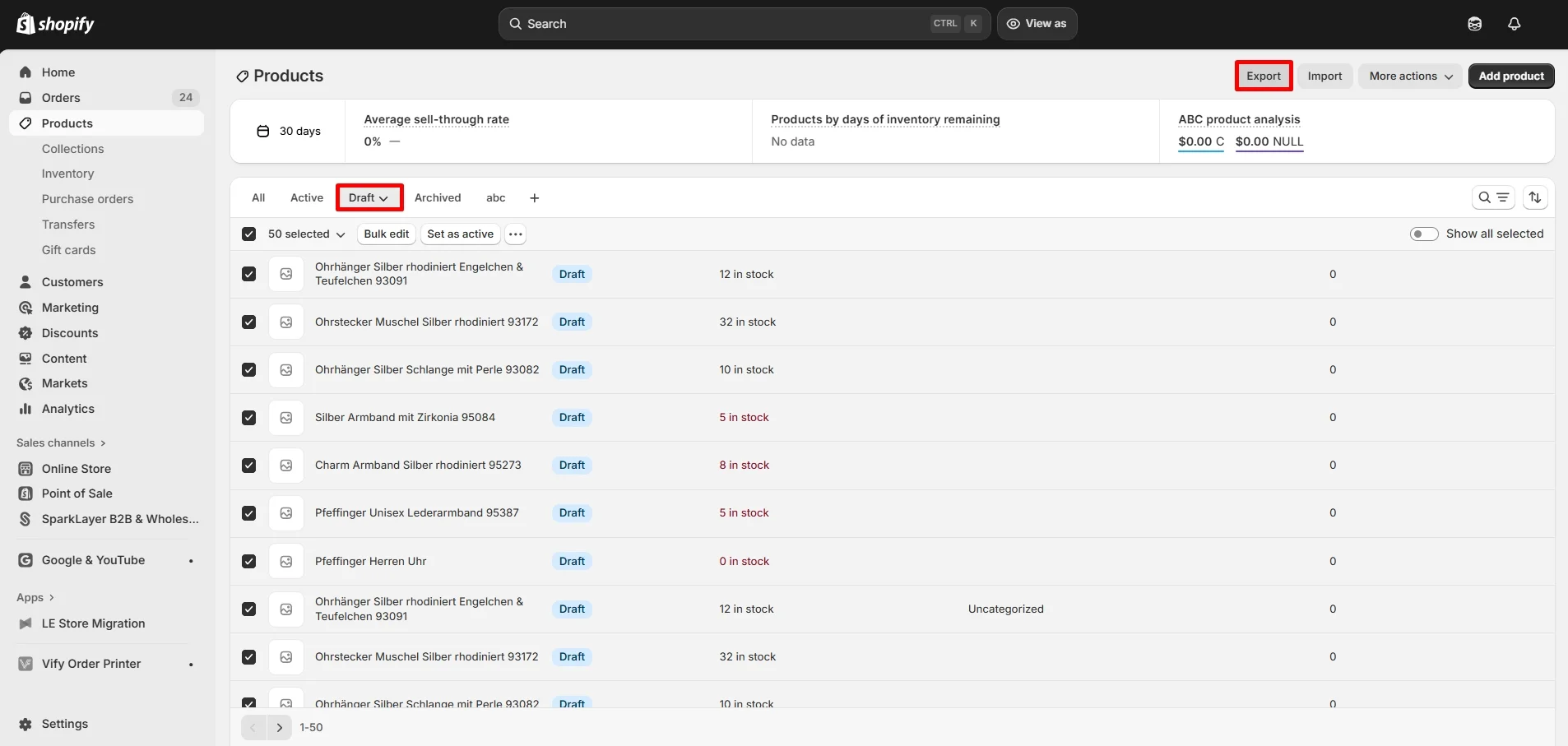This screenshot has width=1568, height=746.
Task: Uncheck Silber Armband mit Zirkonia 95084
Action: [x=248, y=417]
